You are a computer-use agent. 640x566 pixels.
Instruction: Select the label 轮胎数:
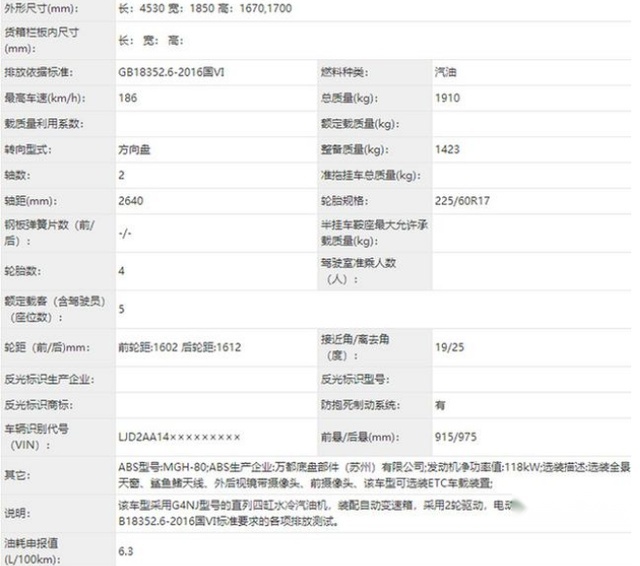[x=22, y=271]
